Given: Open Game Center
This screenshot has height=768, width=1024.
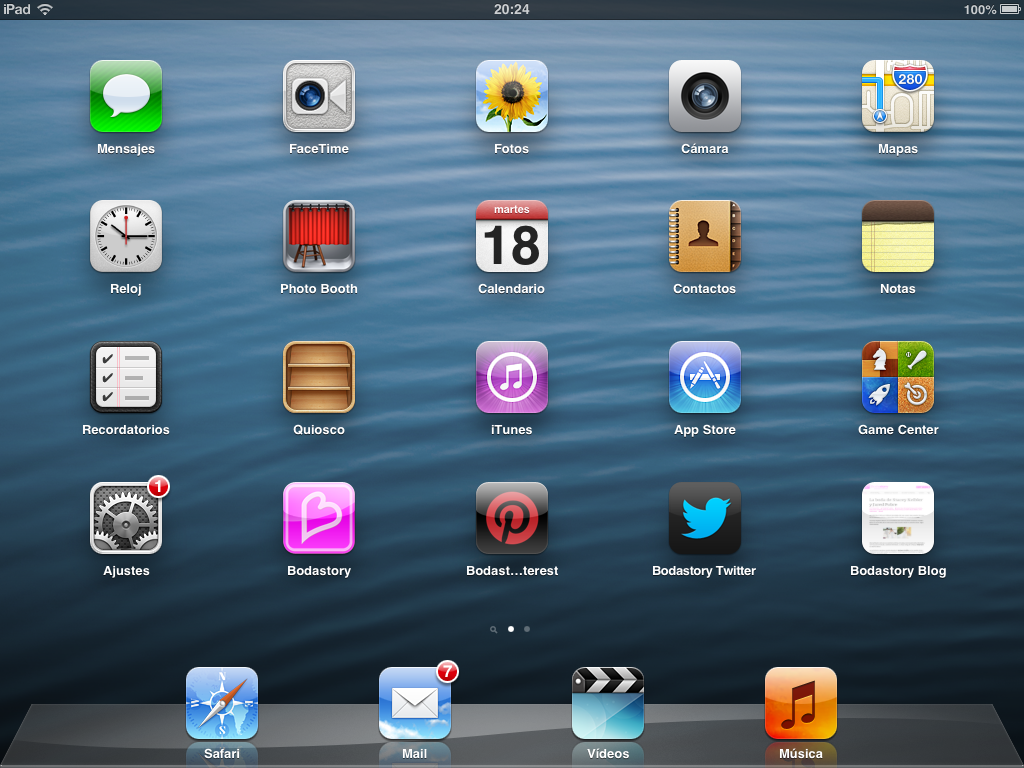Looking at the screenshot, I should pos(898,377).
